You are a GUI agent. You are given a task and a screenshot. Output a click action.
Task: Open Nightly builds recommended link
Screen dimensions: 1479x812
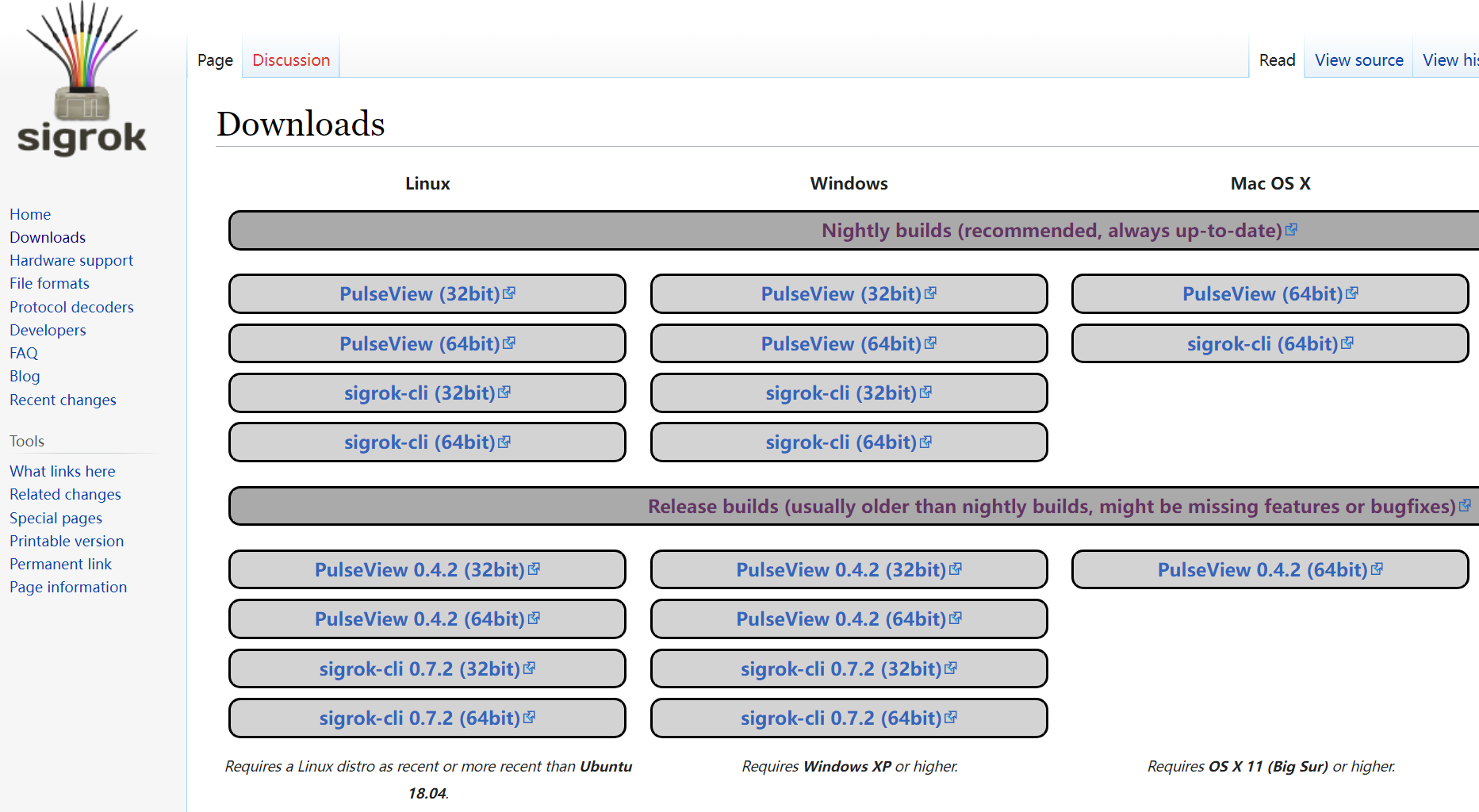1052,230
